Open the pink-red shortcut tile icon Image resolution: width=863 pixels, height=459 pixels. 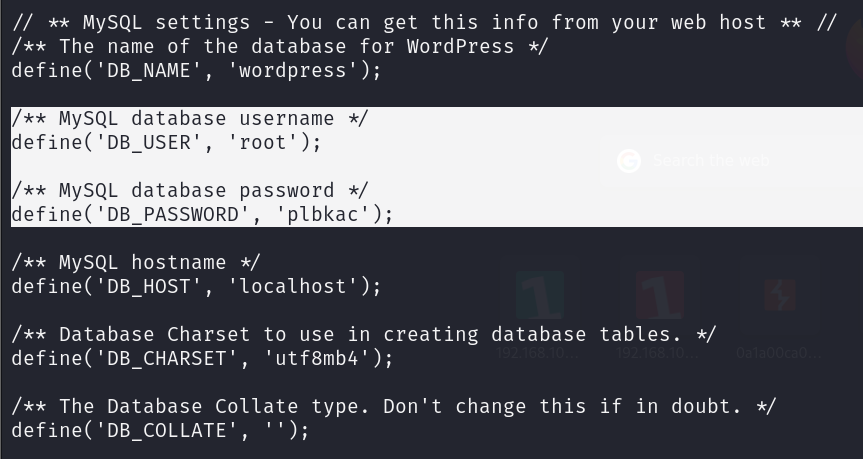point(660,295)
